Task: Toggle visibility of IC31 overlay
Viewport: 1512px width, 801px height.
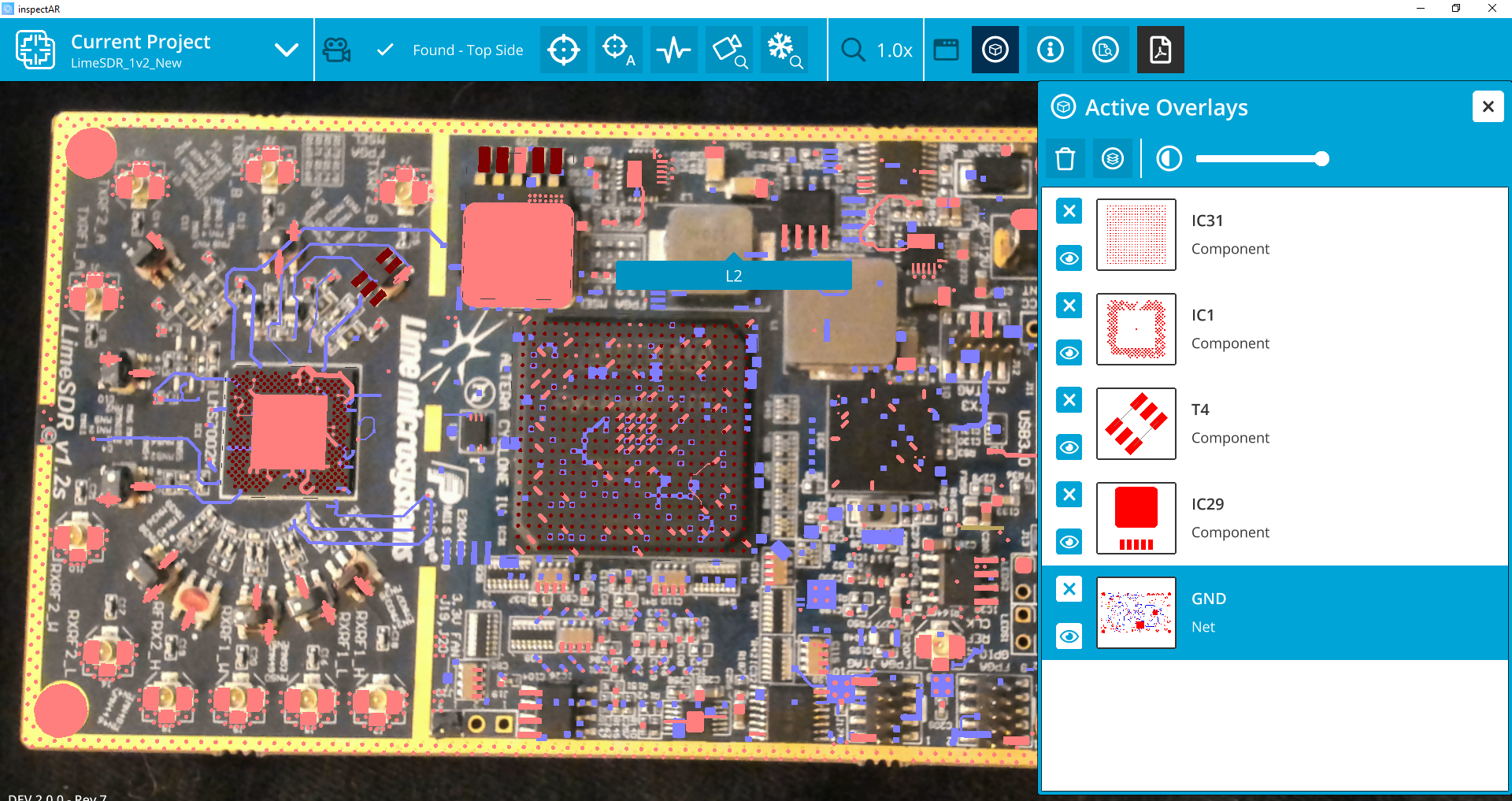Action: [x=1069, y=258]
